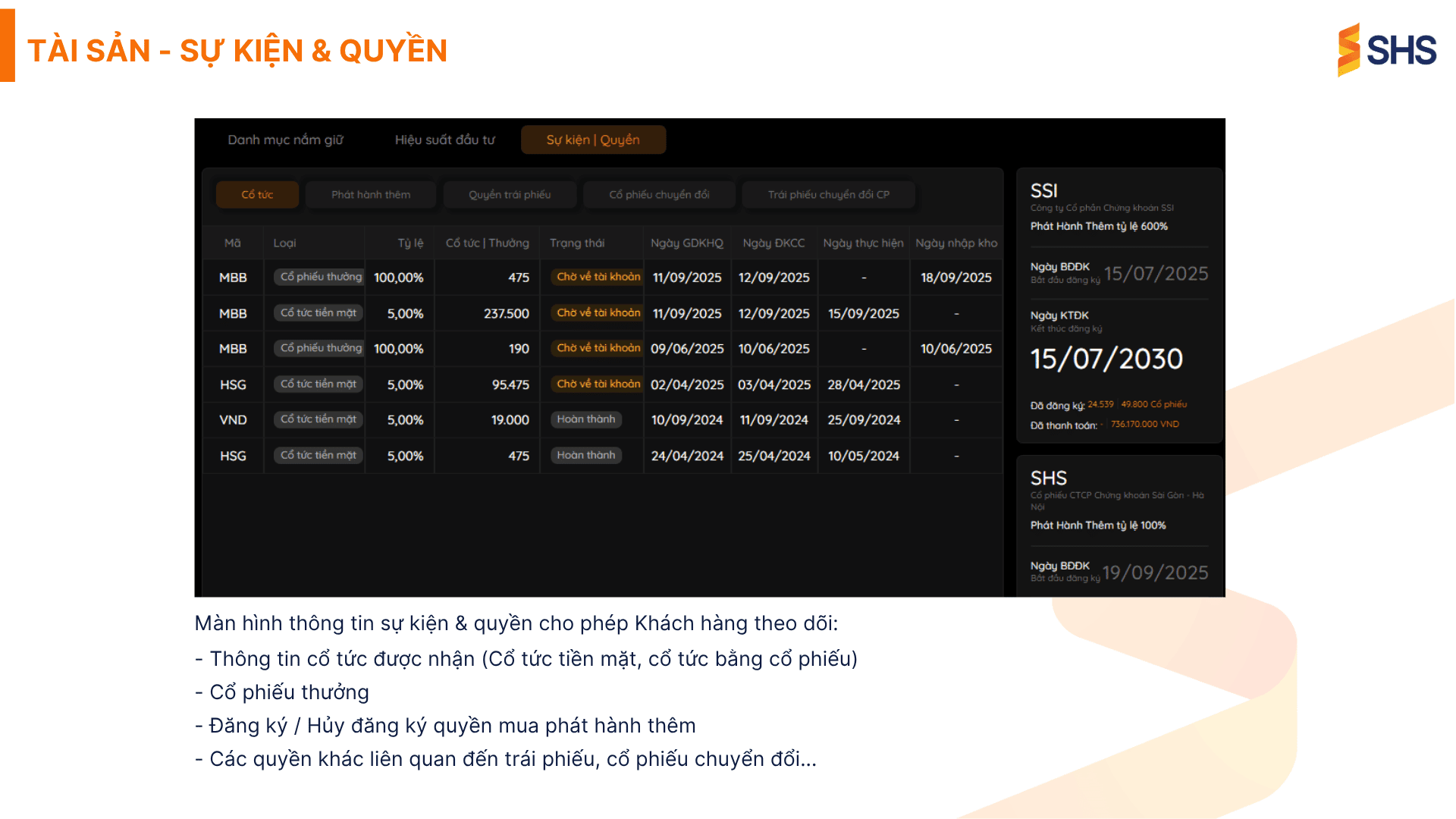Click the 19/09/2025 registration start date

pyautogui.click(x=1155, y=573)
